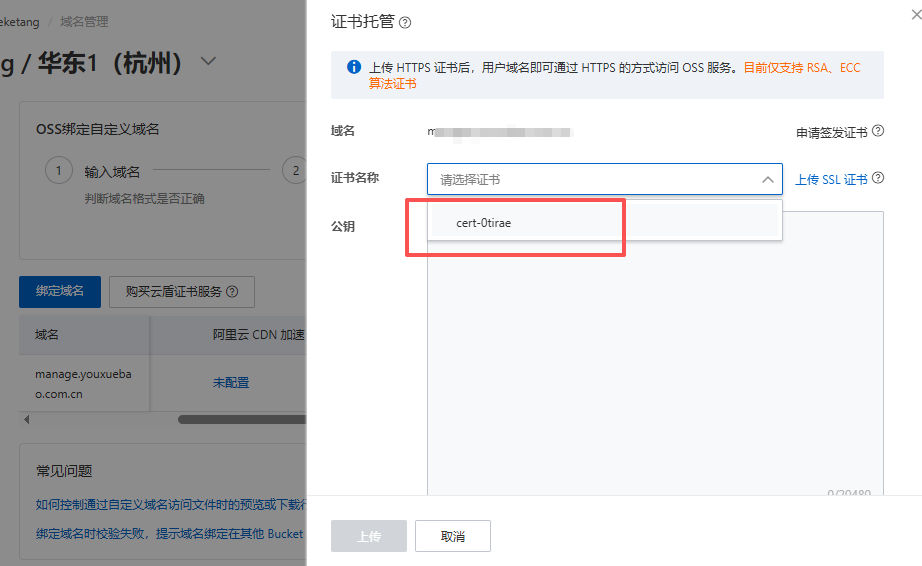Click left arrow of horizontal table scrollbar
Viewport: 922px width, 566px height.
pos(25,419)
